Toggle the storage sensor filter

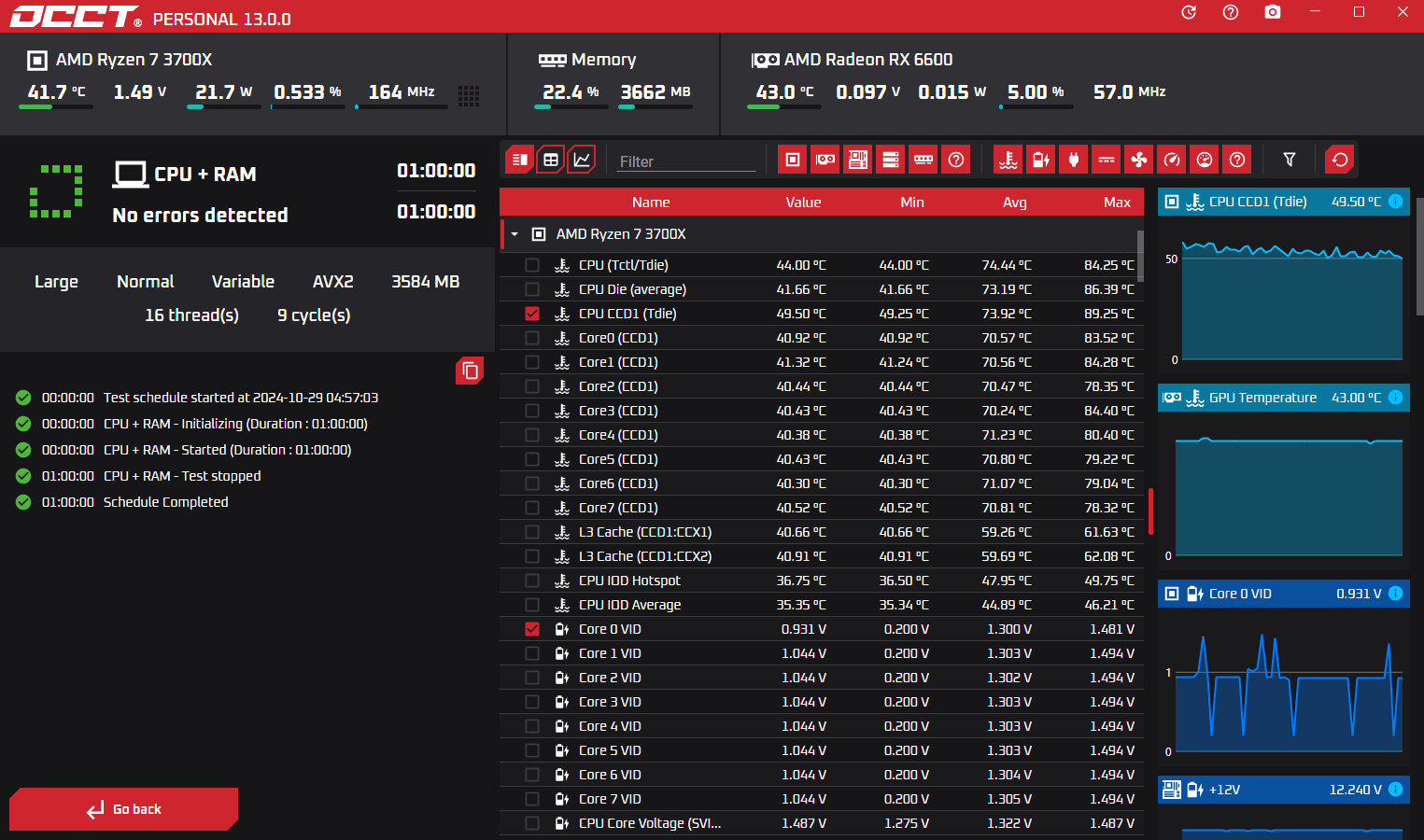tap(891, 160)
